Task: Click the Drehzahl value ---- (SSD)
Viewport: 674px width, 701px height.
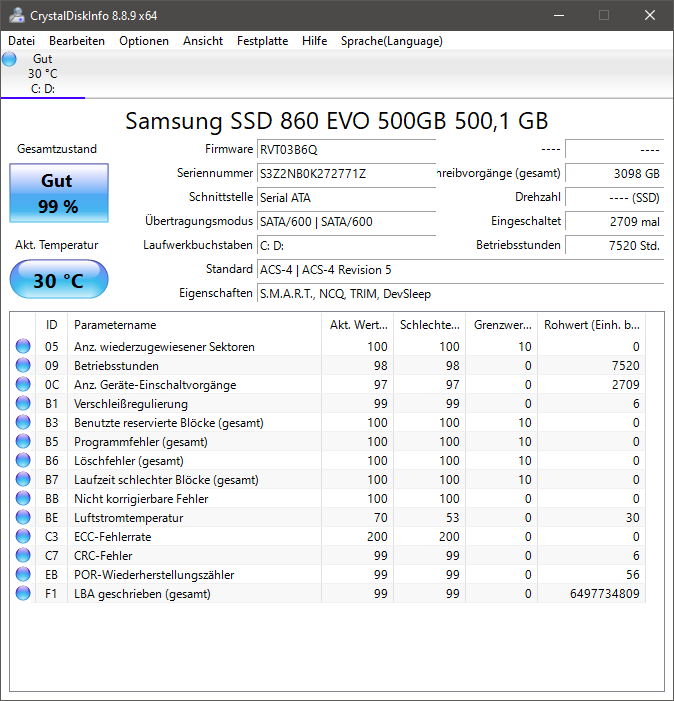Action: 615,198
